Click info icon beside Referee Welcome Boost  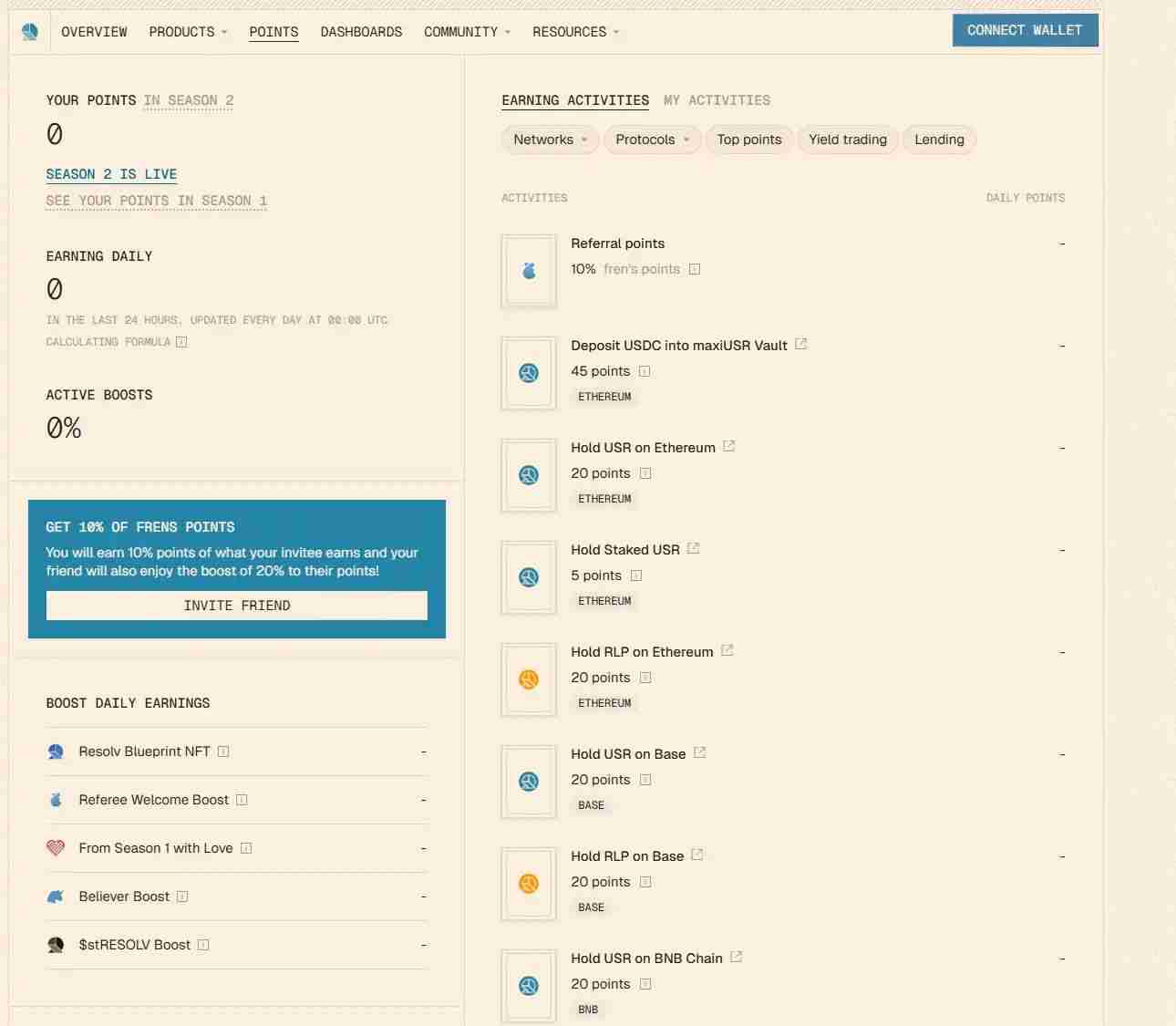[x=242, y=800]
